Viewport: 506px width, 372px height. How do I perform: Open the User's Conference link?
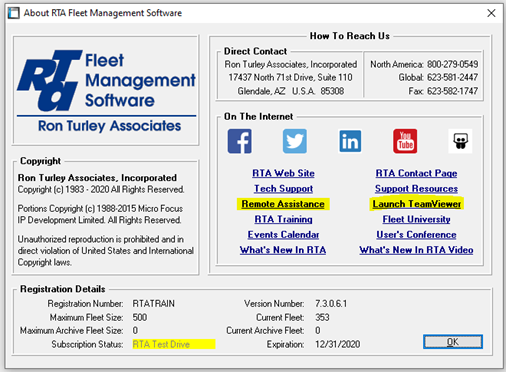pyautogui.click(x=416, y=235)
